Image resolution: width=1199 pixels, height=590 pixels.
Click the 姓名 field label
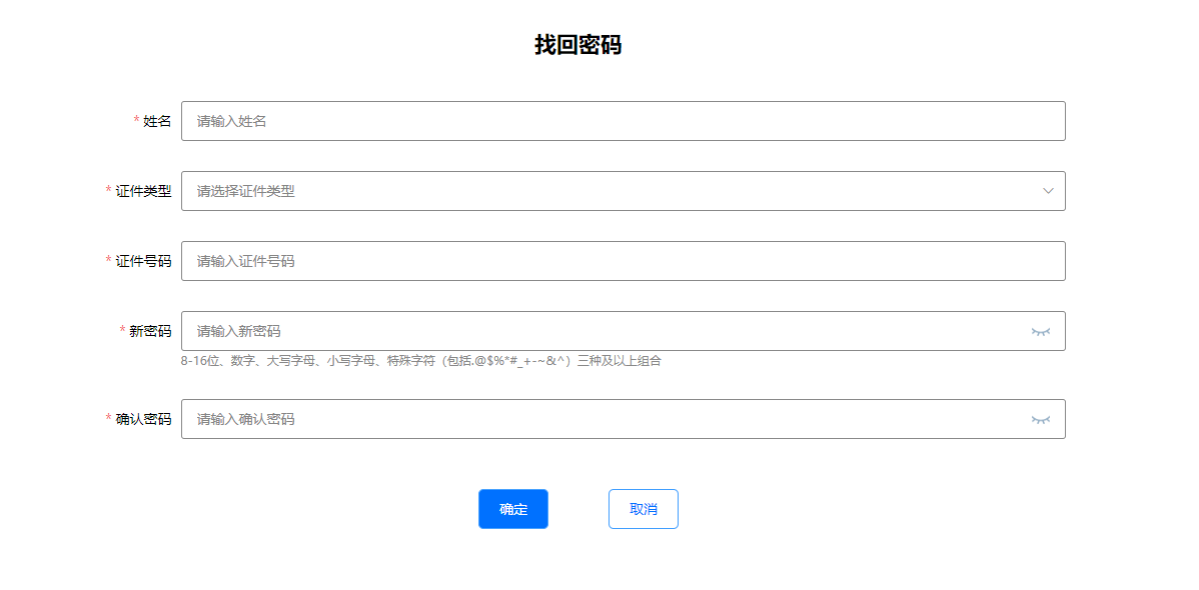[157, 121]
